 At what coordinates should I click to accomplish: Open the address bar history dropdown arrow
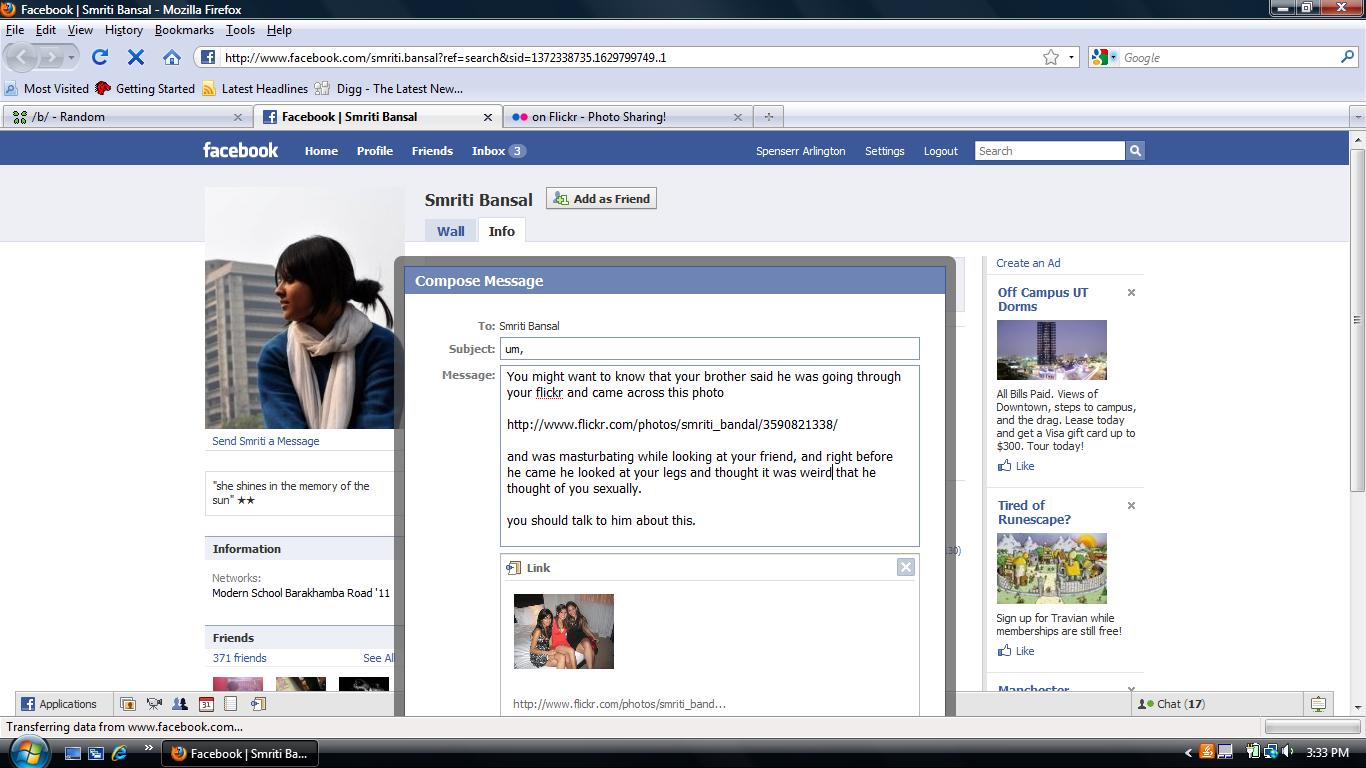(x=1071, y=57)
